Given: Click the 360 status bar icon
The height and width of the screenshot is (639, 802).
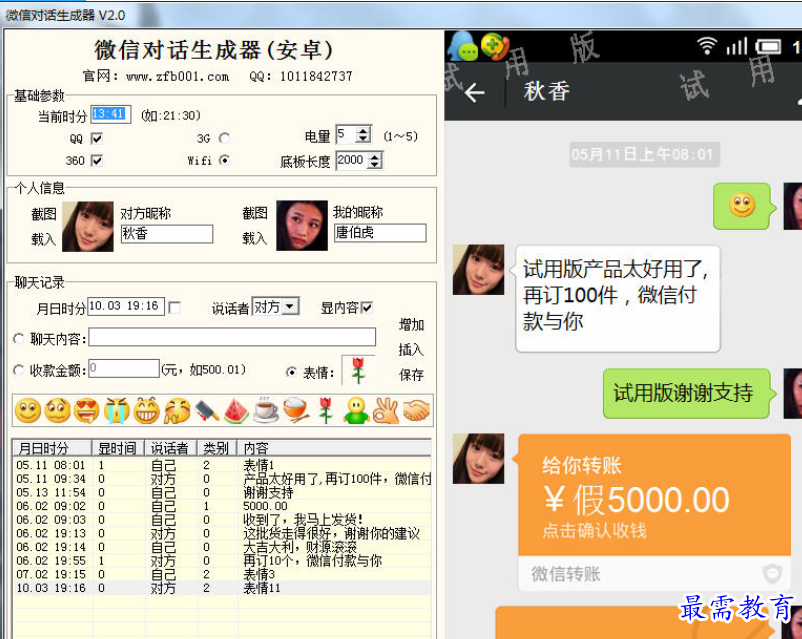Looking at the screenshot, I should [x=495, y=47].
